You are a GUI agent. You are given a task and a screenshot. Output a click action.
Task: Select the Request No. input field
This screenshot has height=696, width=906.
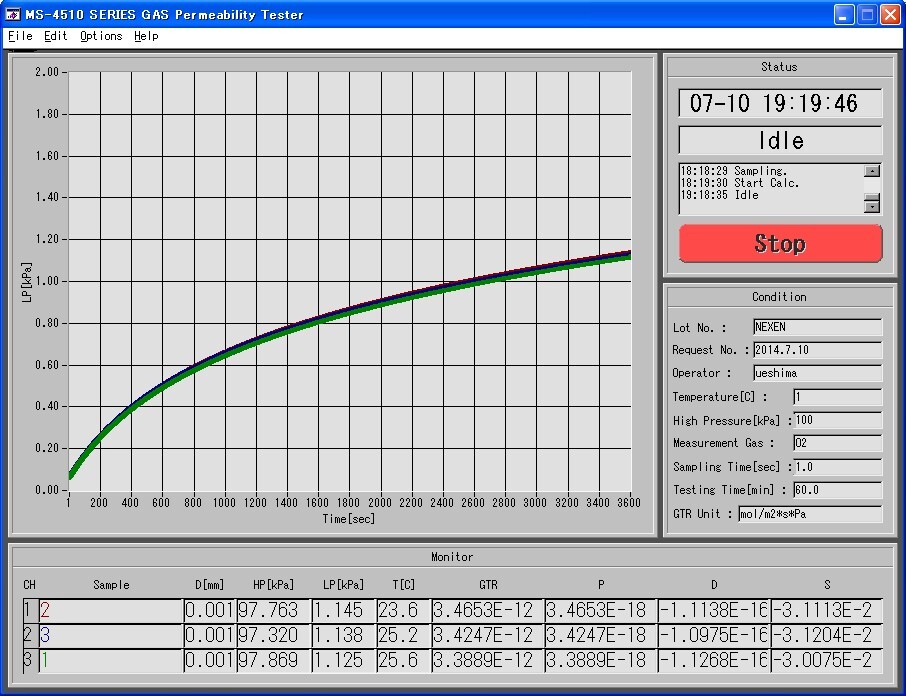pyautogui.click(x=817, y=350)
